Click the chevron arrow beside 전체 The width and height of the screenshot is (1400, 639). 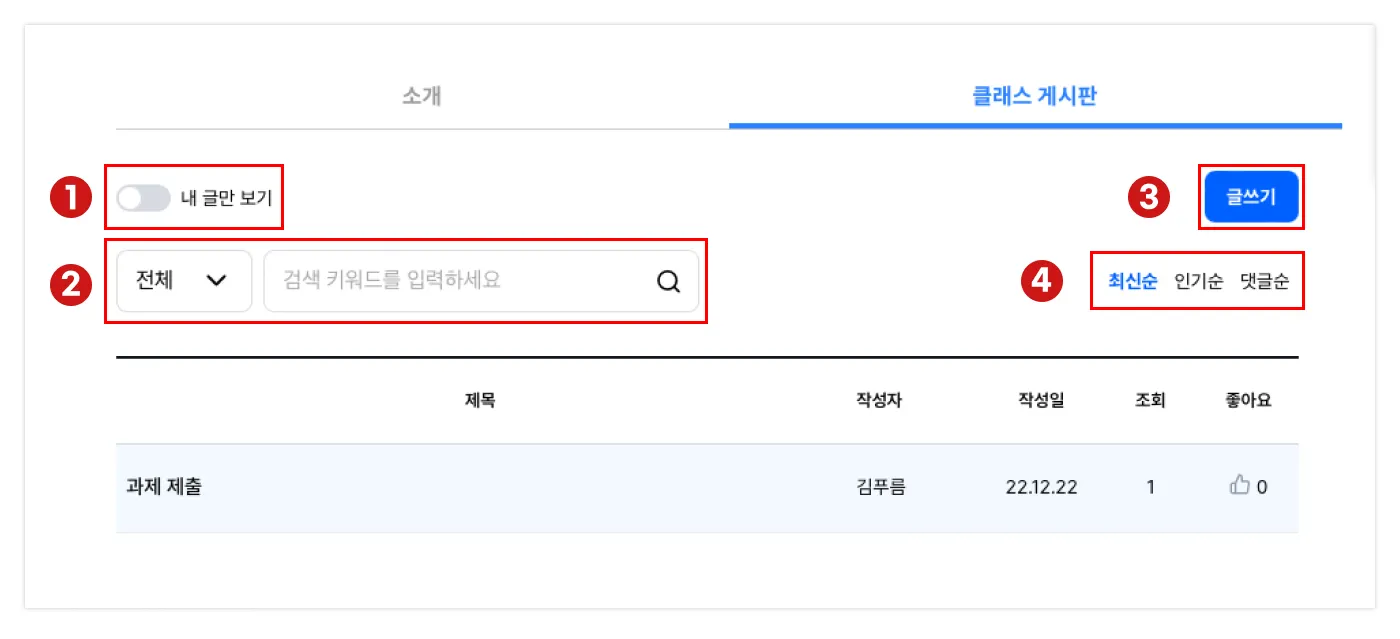(216, 281)
